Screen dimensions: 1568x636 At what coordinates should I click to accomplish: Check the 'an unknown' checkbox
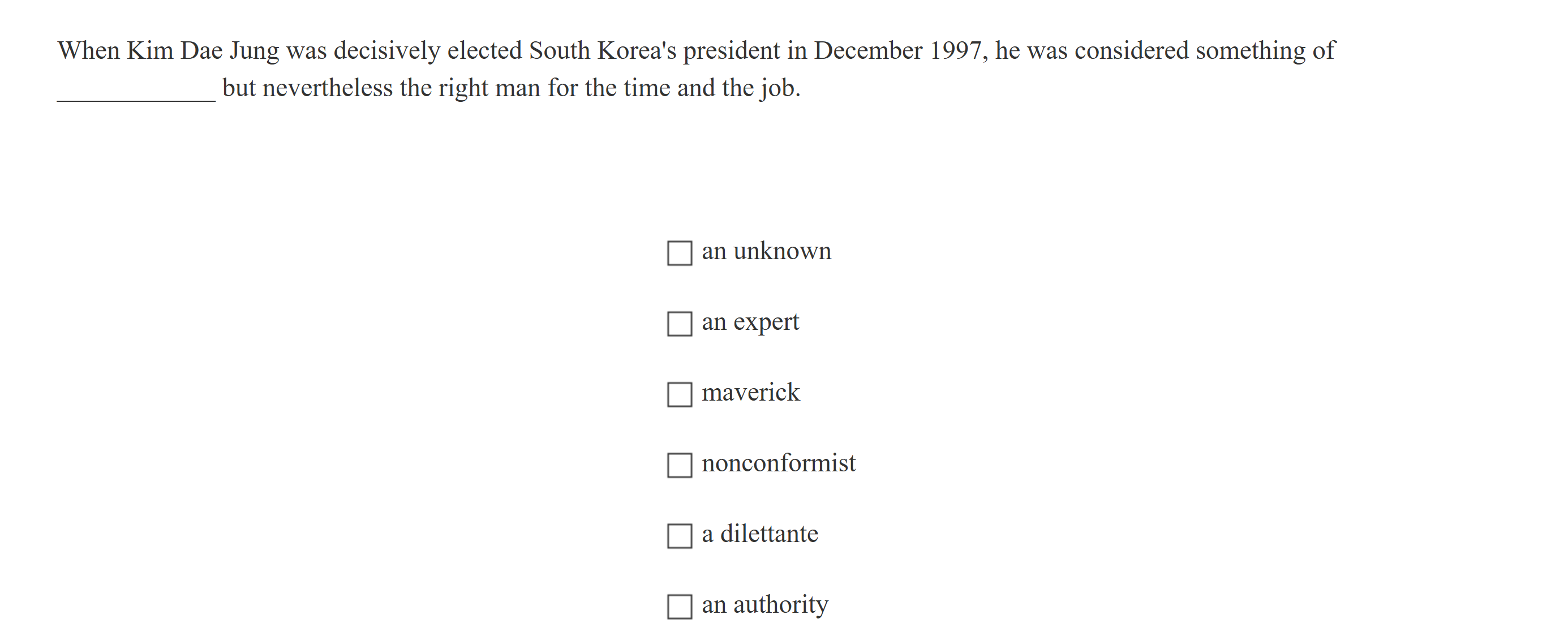pyautogui.click(x=679, y=253)
